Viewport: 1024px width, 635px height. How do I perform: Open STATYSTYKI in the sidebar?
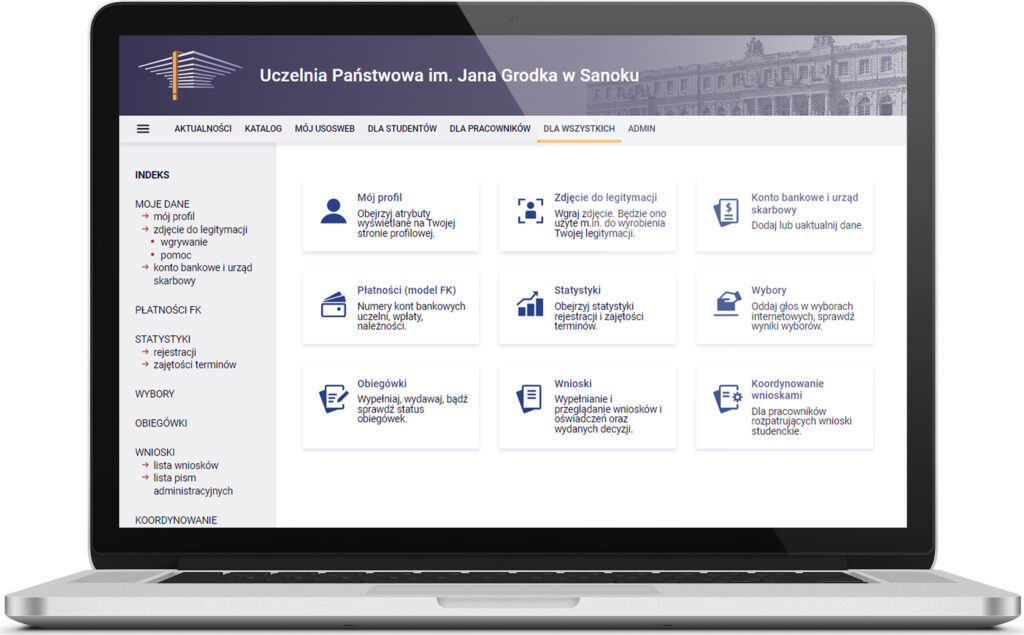[x=163, y=339]
